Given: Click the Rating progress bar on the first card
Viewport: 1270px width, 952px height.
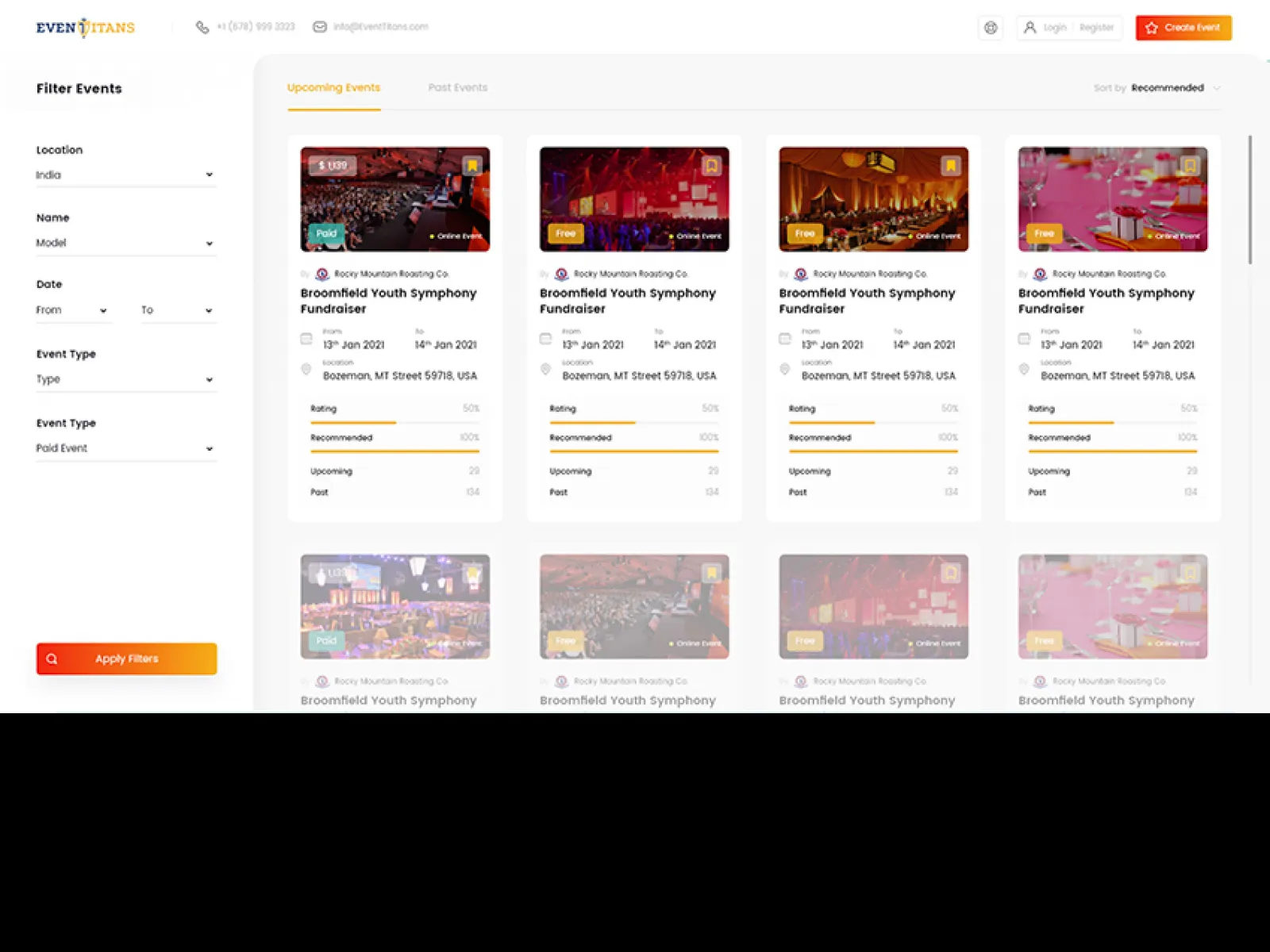Looking at the screenshot, I should coord(394,420).
